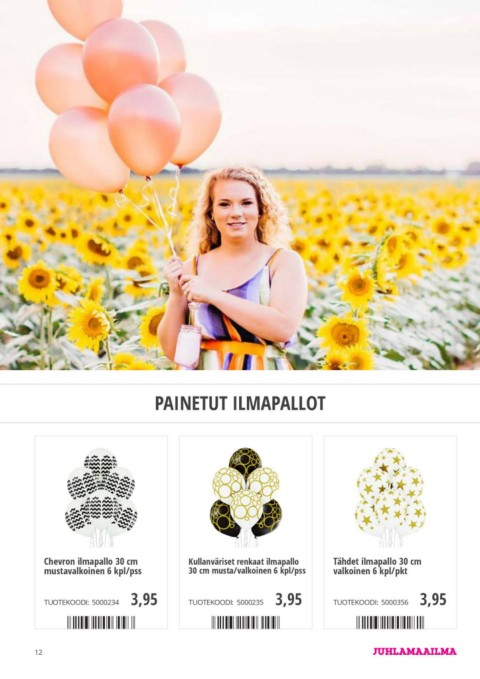This screenshot has width=480, height=679.
Task: Open the Tähdet ilmapallo 30 cm product title
Action: coord(377,566)
